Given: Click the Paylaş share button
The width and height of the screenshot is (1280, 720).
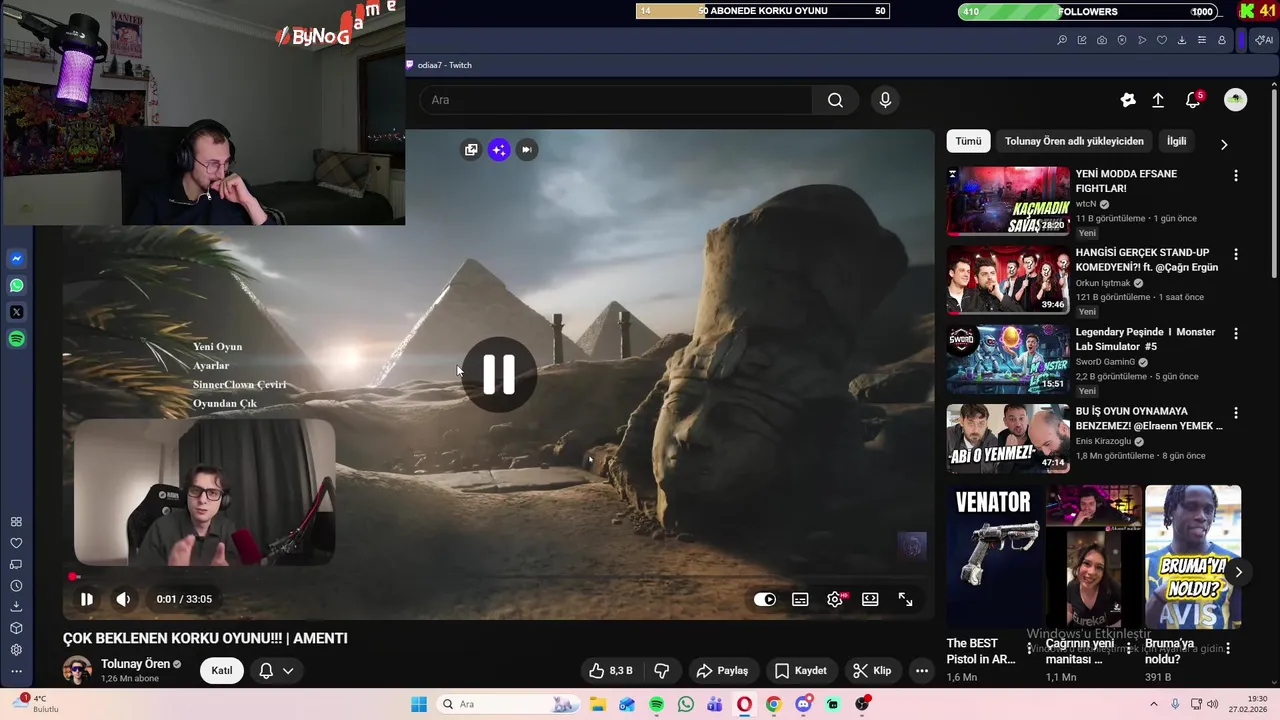Looking at the screenshot, I should coord(722,671).
